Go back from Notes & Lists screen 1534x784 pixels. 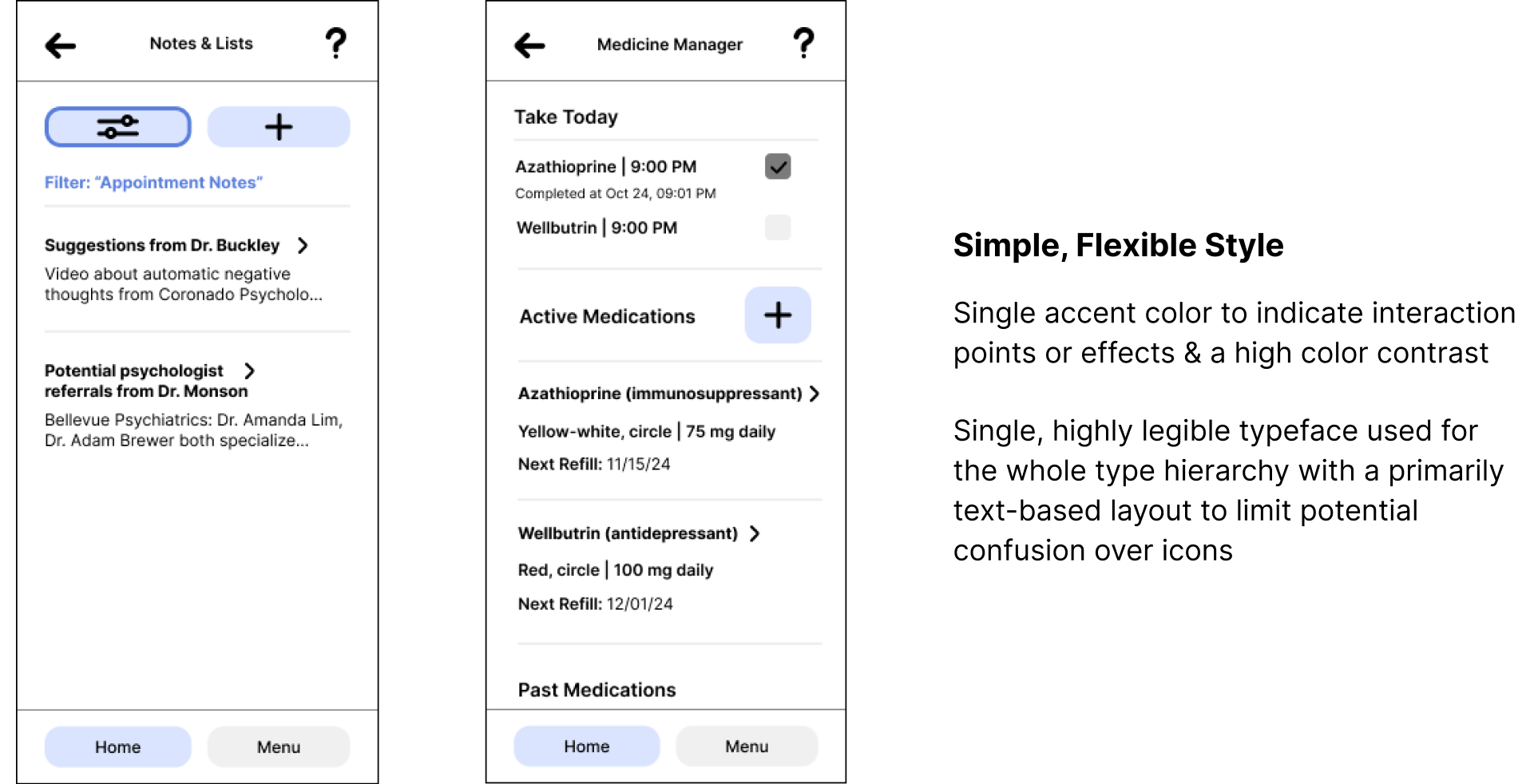click(x=61, y=46)
